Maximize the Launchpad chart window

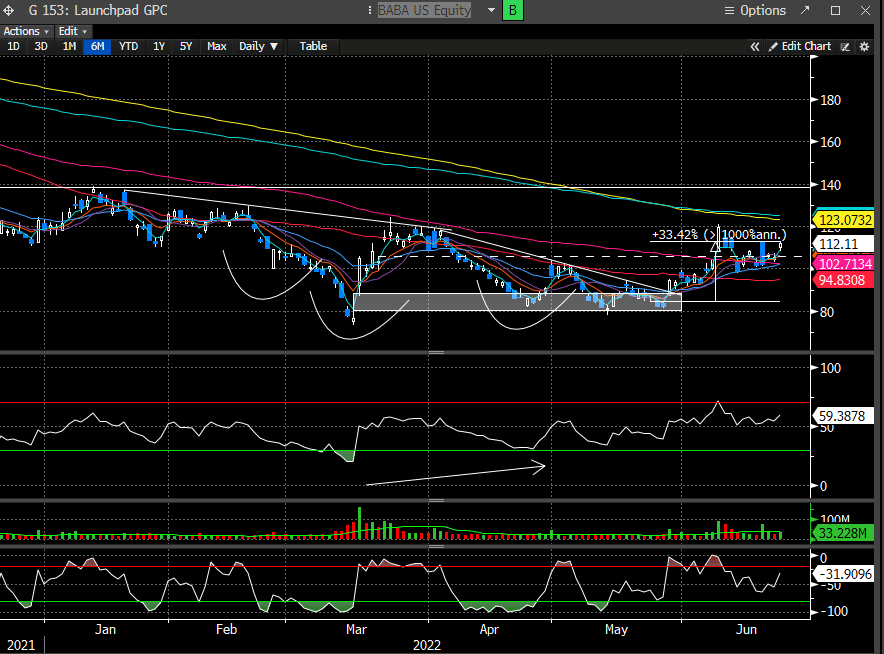pos(836,10)
